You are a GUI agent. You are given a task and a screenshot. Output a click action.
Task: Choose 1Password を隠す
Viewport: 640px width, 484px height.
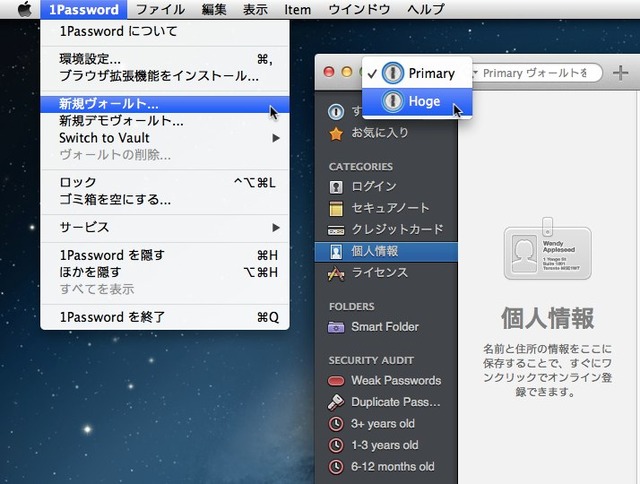click(x=165, y=255)
